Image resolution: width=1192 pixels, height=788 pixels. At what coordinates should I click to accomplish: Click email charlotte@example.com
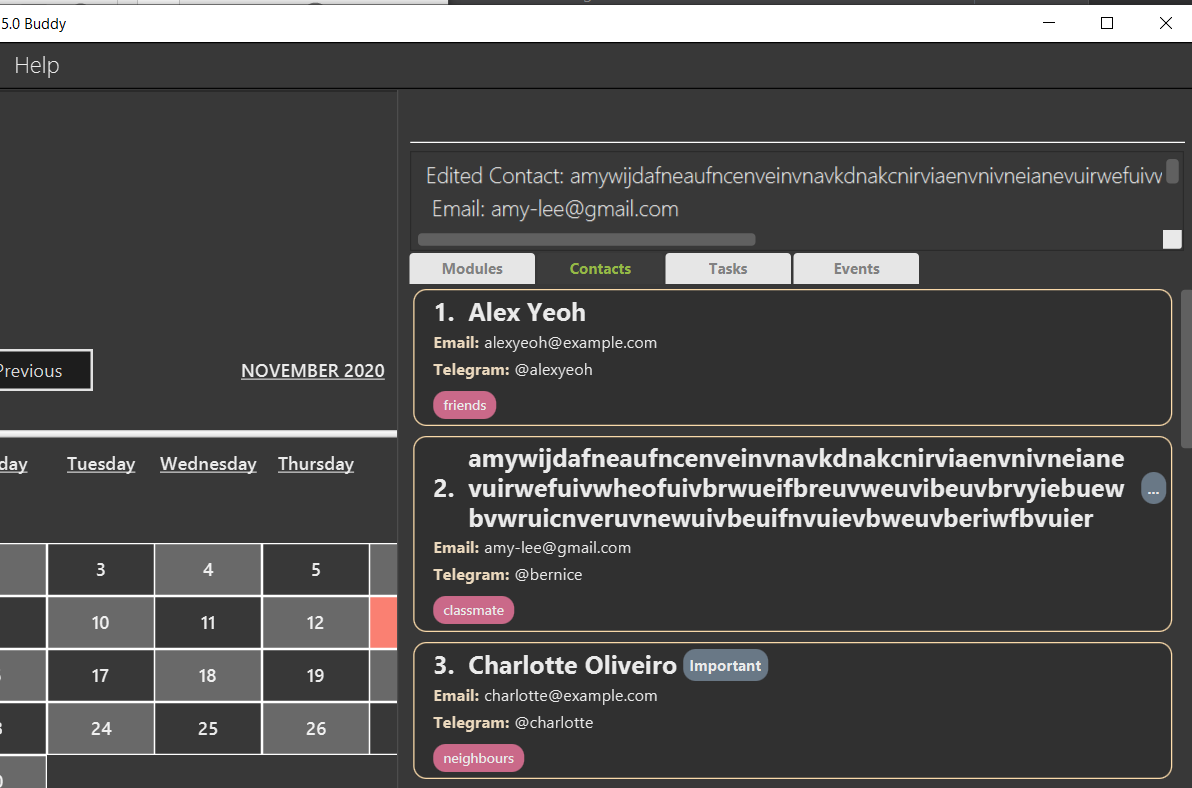point(571,696)
